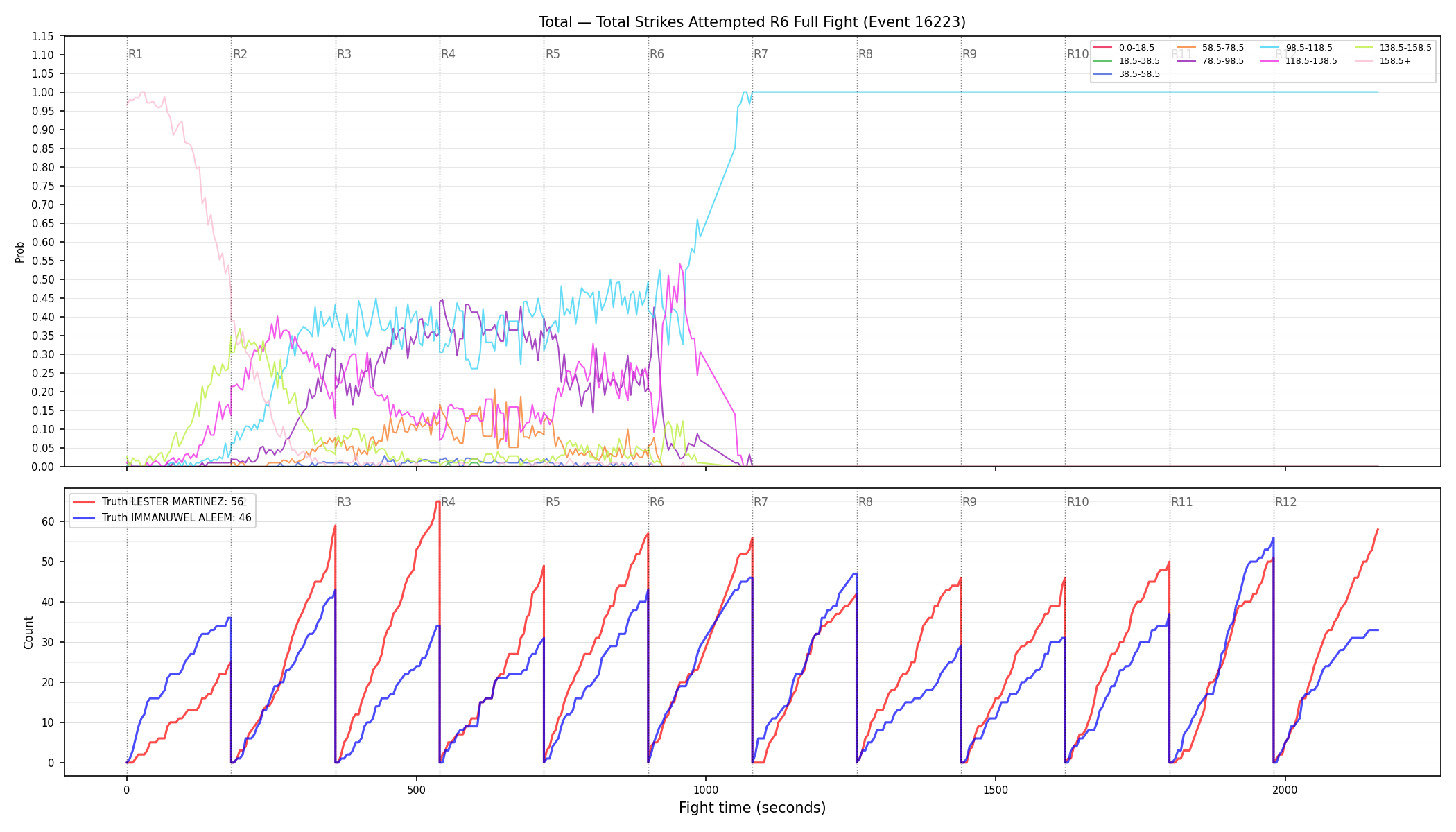Click the R9 label in the bottom chart
This screenshot has height=832, width=1456.
[x=969, y=502]
